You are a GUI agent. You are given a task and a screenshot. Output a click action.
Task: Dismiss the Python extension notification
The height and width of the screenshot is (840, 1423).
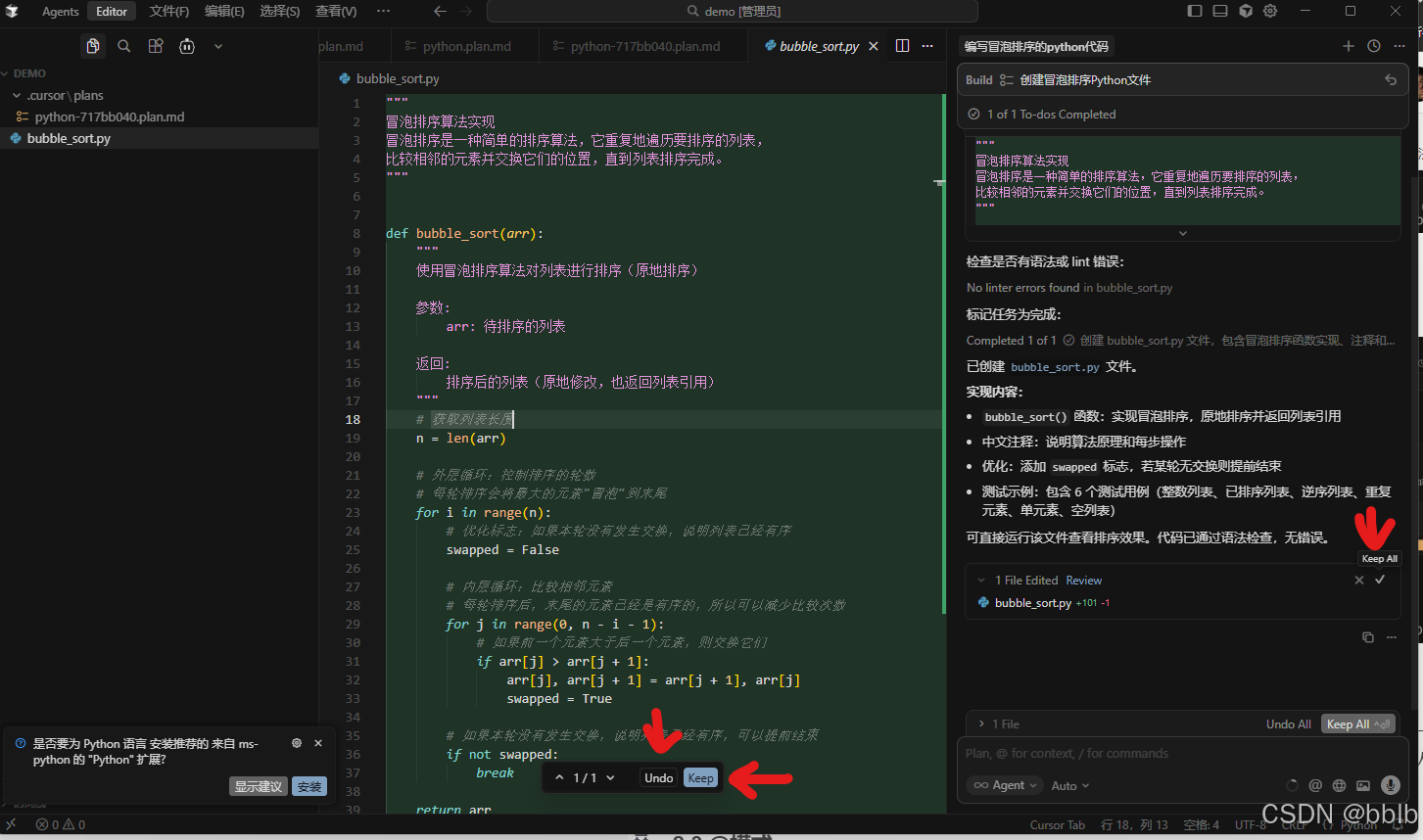pyautogui.click(x=318, y=743)
